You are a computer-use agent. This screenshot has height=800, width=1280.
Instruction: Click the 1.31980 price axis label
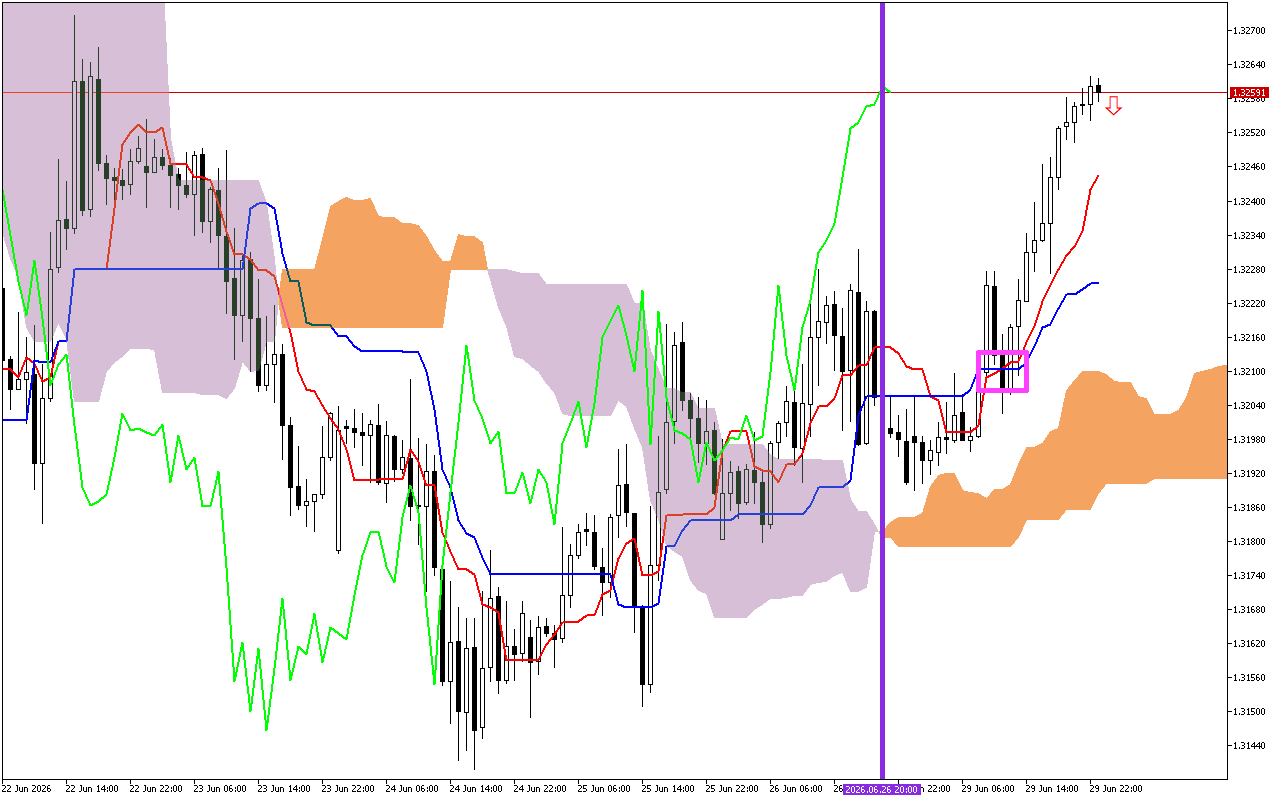[x=1248, y=440]
